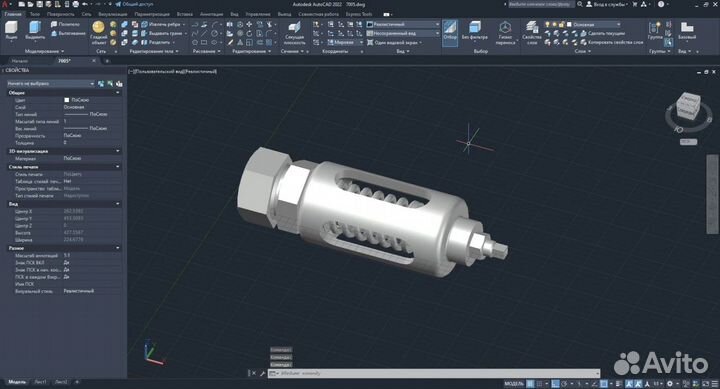Select the Rectangle tool in Drawing panel
720x389 pixels.
coord(204,42)
